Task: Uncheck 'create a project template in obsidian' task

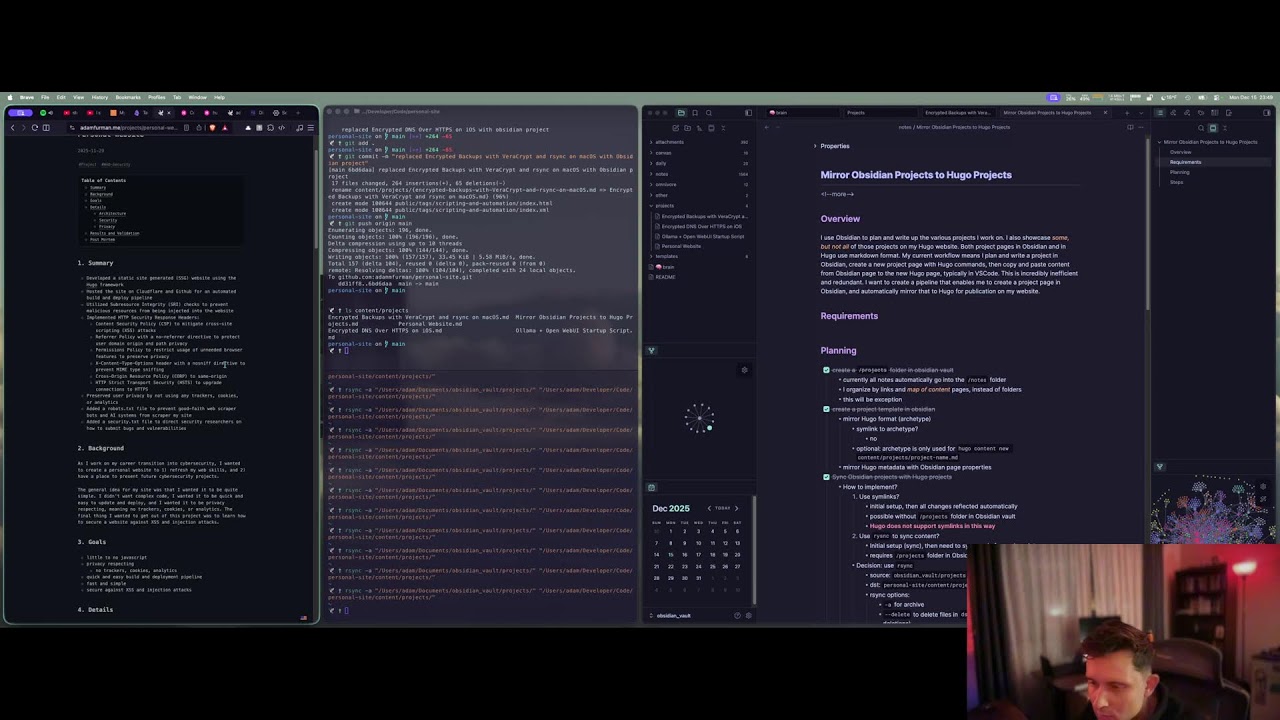Action: pyautogui.click(x=826, y=409)
